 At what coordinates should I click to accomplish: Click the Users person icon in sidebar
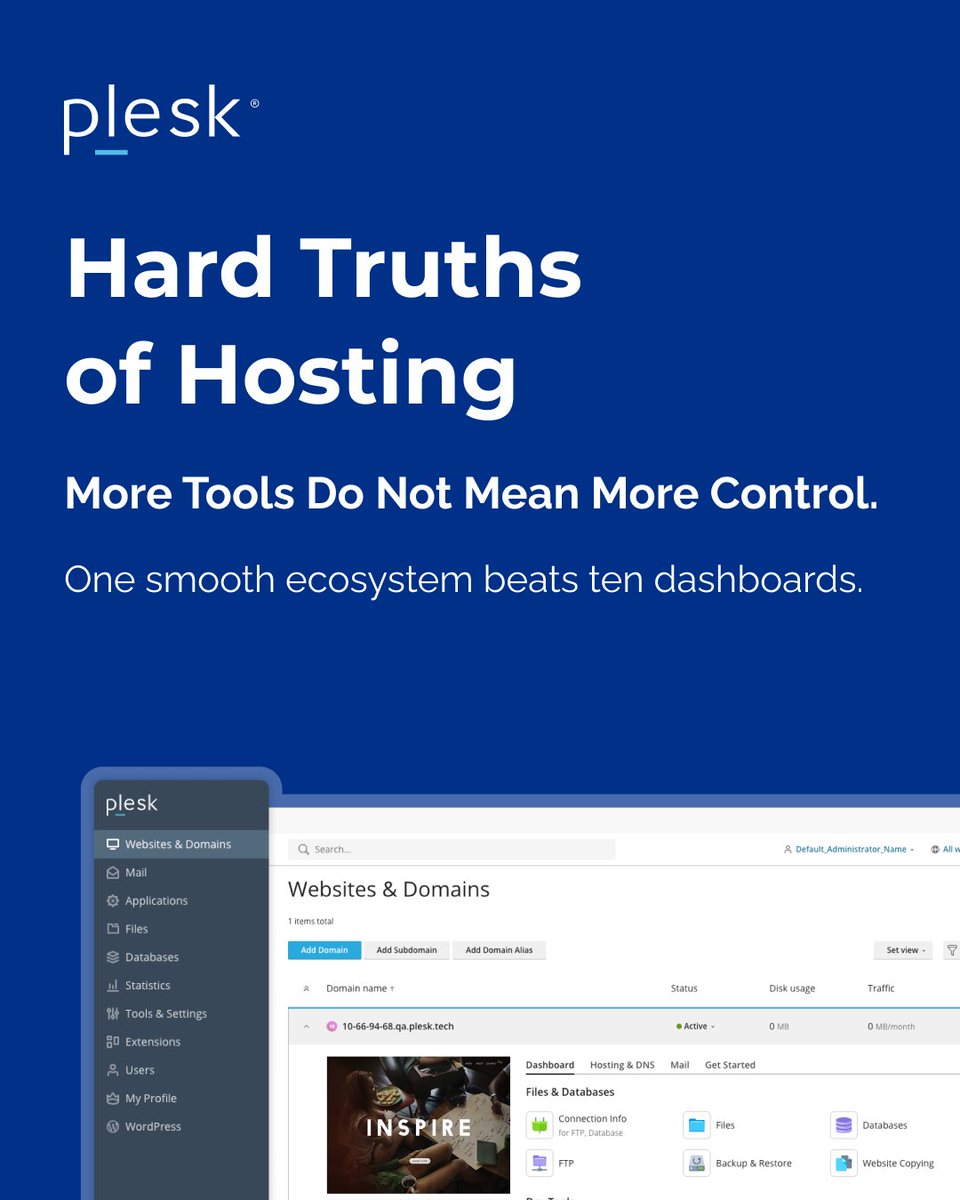coord(113,1069)
